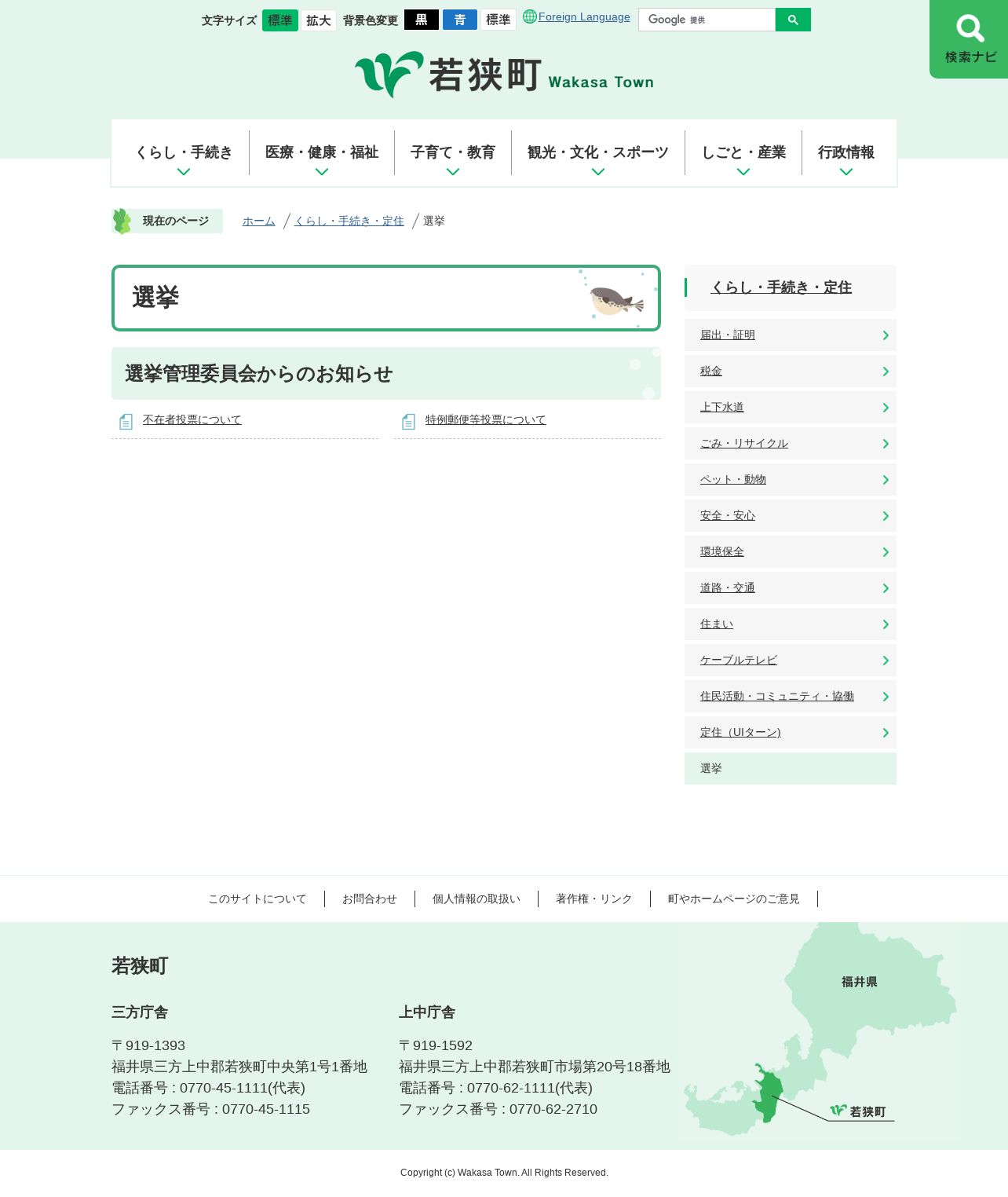Click the chevron arrow in 住まい row
1008x1197 pixels.
pyautogui.click(x=886, y=624)
